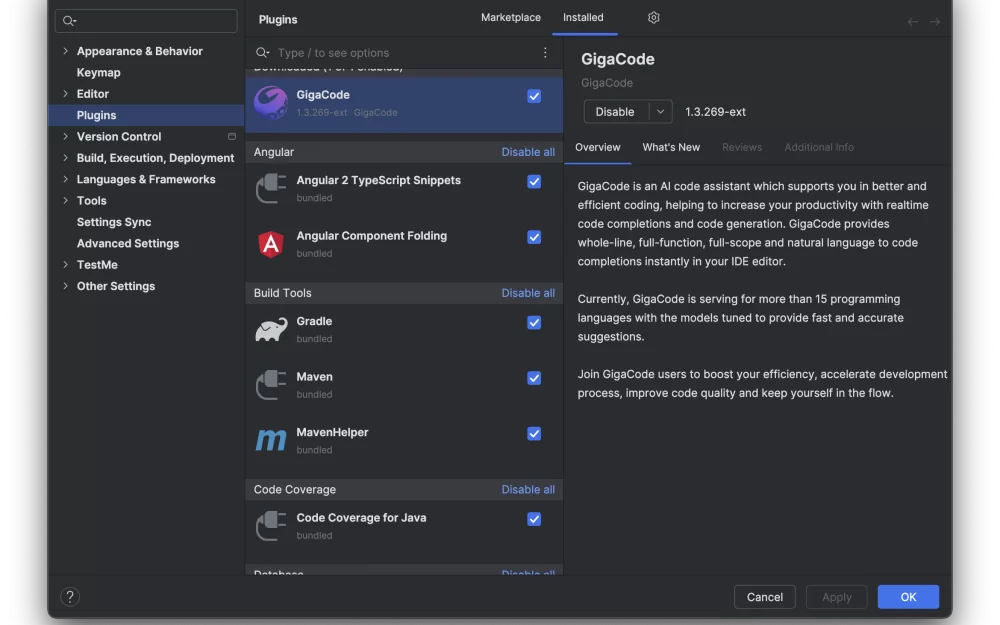This screenshot has width=1000, height=625.
Task: Open the Additional Info tab
Action: click(819, 147)
